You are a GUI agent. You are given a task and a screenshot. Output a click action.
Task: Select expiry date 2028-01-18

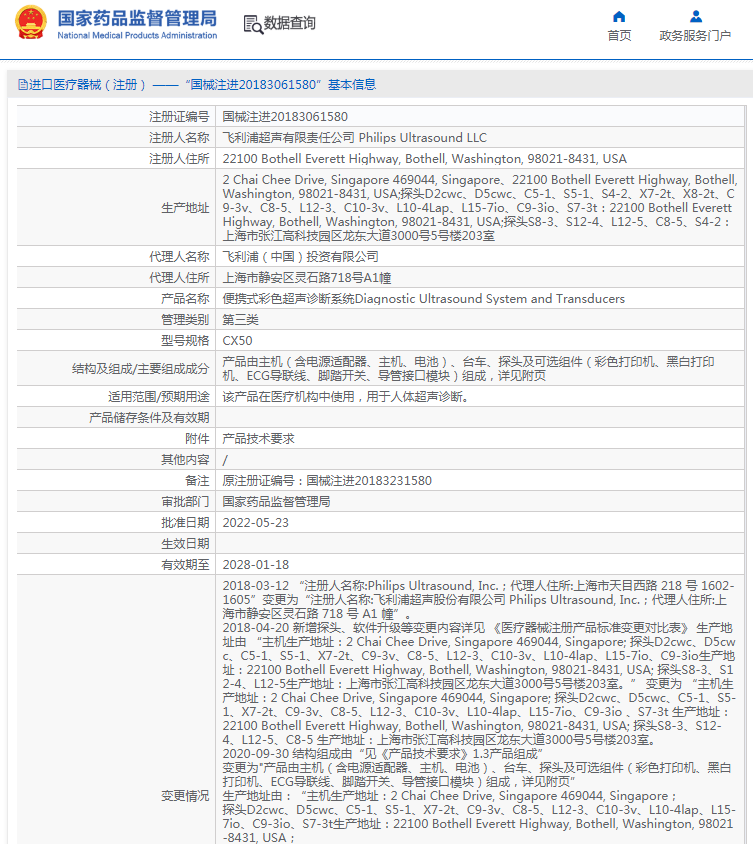[256, 565]
